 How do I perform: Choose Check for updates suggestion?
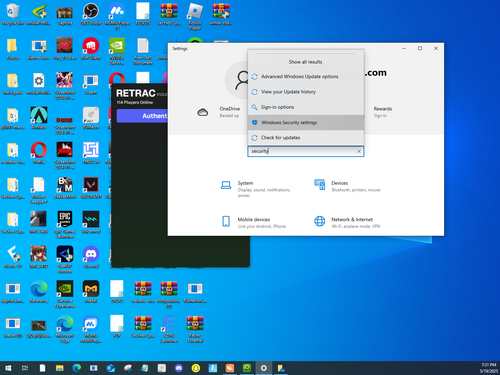click(x=306, y=138)
